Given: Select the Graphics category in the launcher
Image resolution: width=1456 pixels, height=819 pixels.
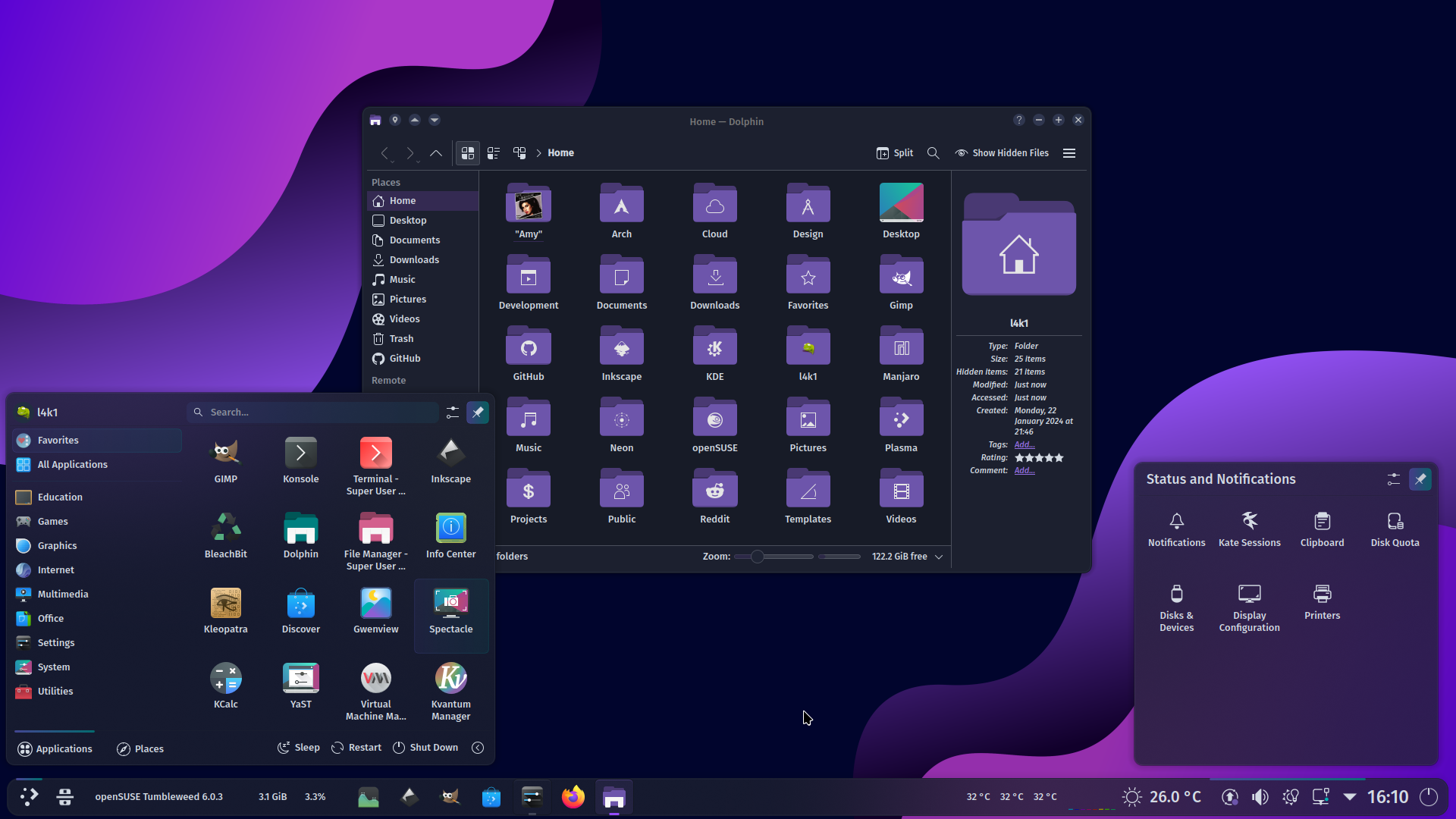Looking at the screenshot, I should (x=97, y=545).
